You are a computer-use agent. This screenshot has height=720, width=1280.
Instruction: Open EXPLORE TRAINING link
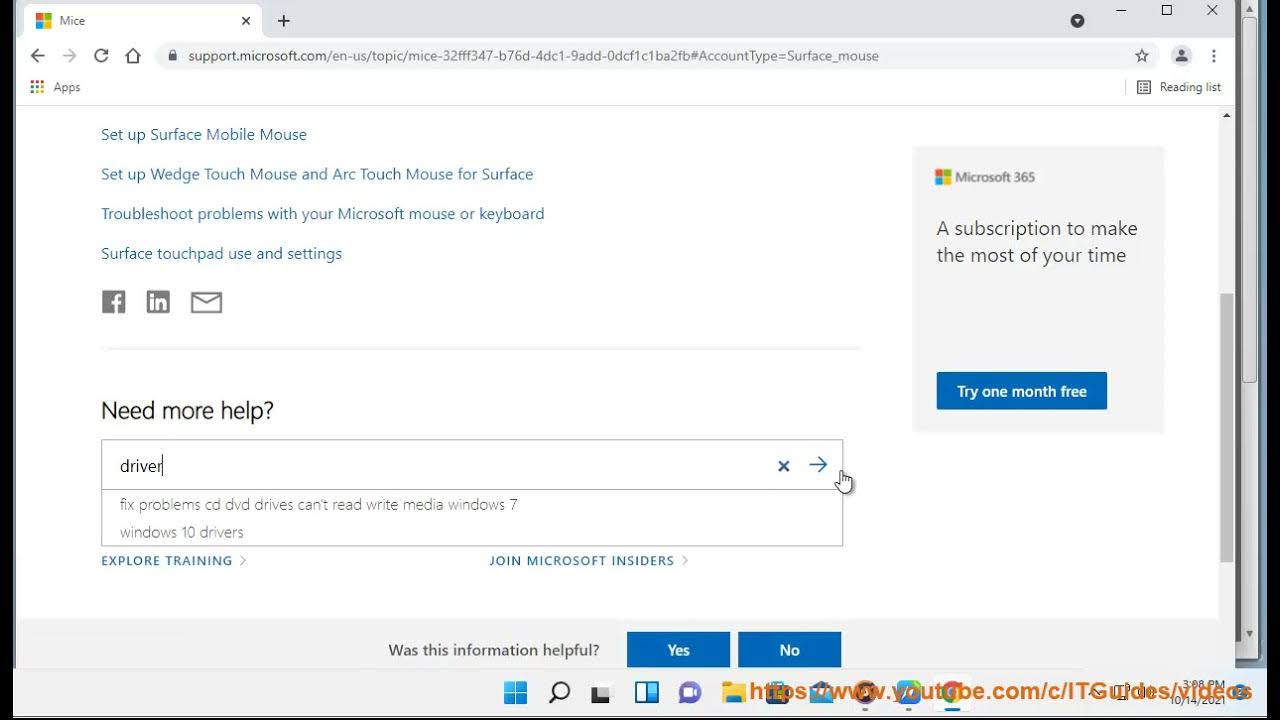coord(174,561)
